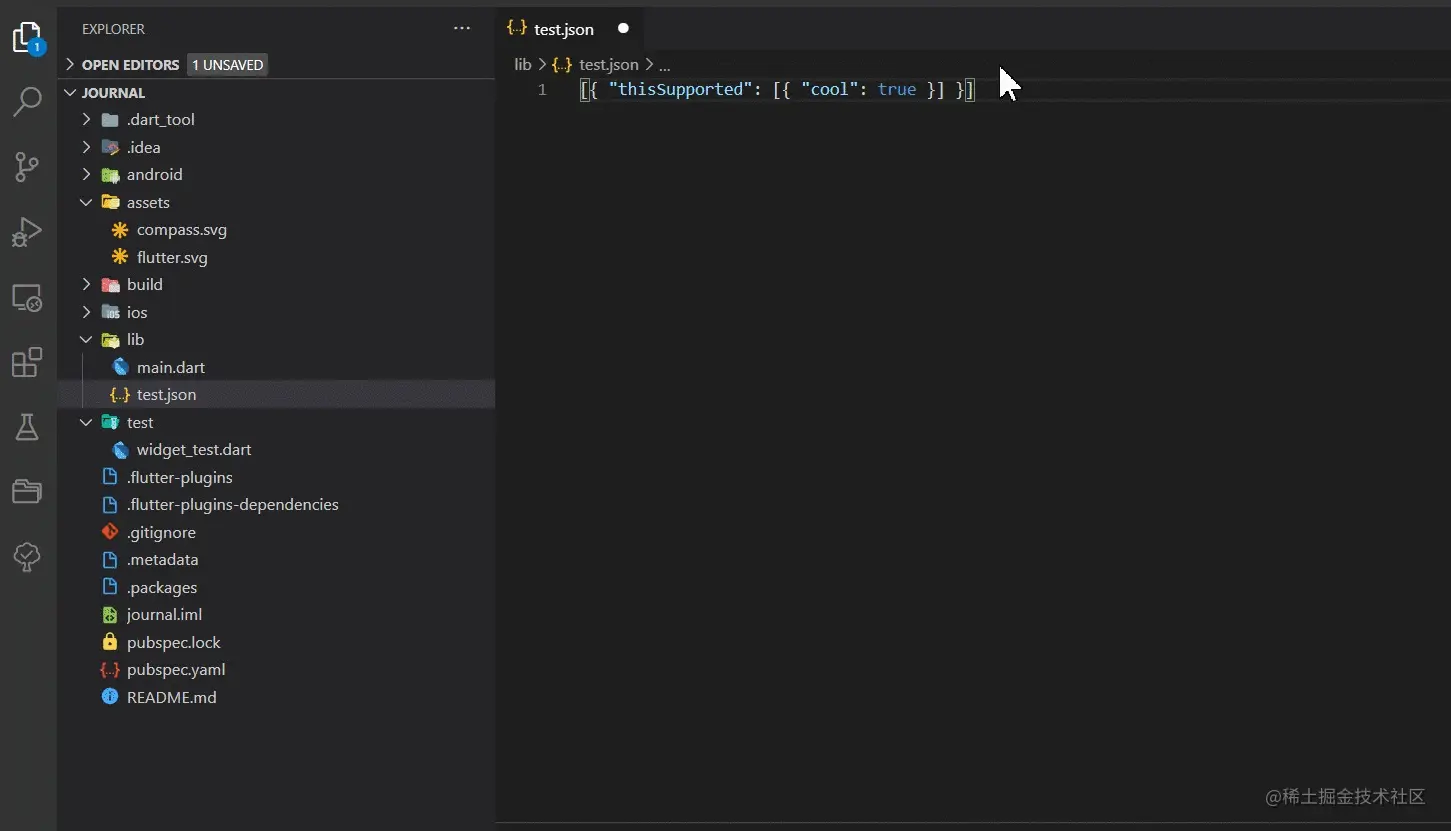
Task: Open compass.svg from the assets folder
Action: [182, 230]
